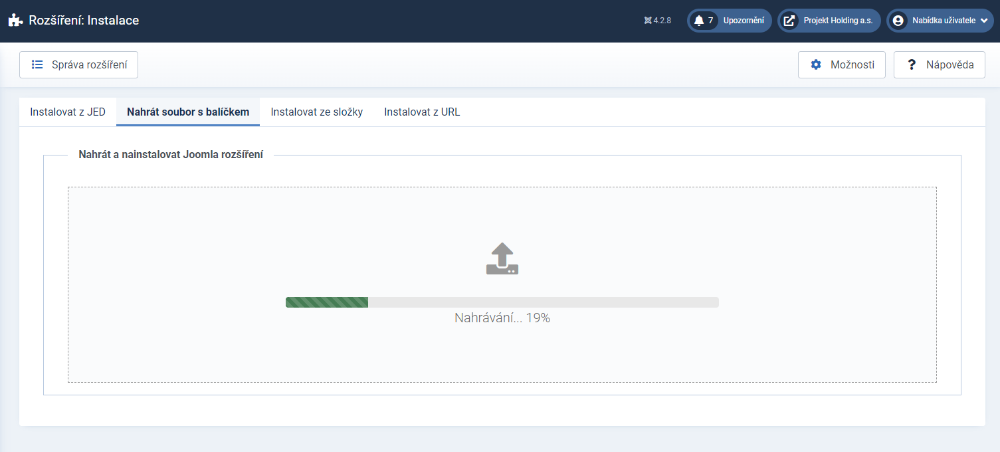Click the gear icon in Možnosti
This screenshot has width=1000, height=452.
(x=816, y=65)
